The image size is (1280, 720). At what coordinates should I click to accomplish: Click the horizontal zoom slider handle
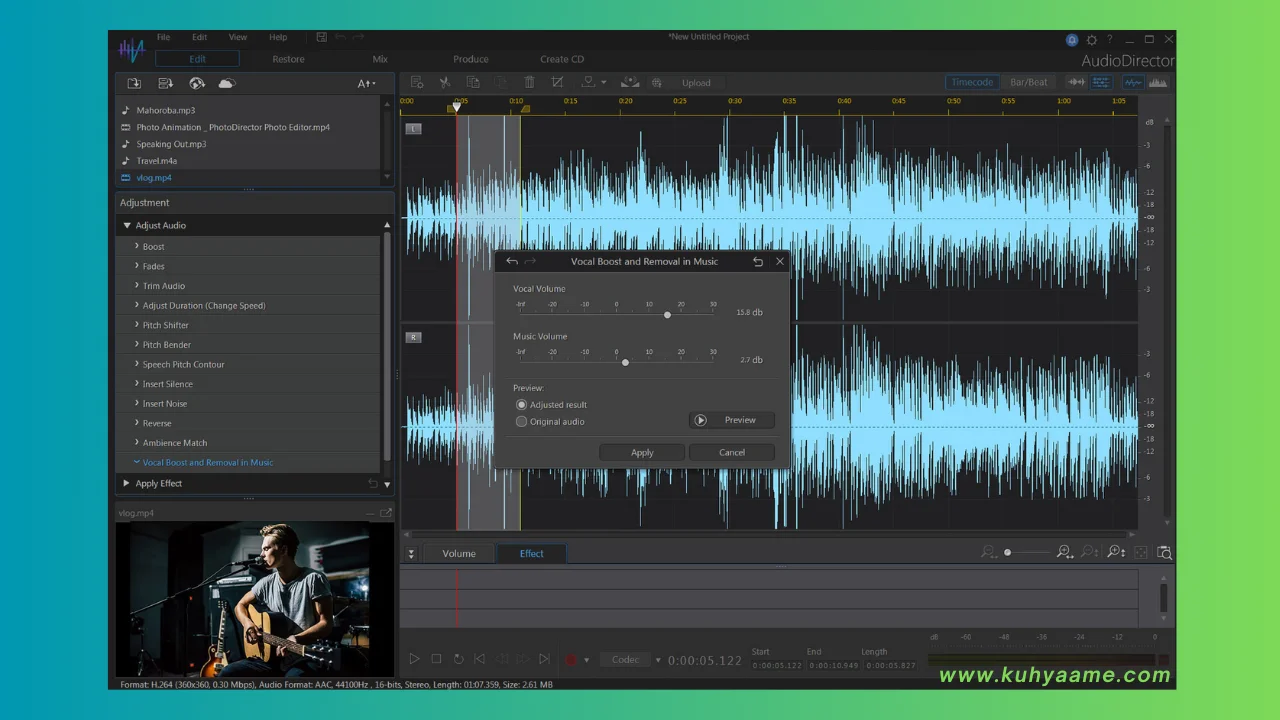click(x=1007, y=552)
